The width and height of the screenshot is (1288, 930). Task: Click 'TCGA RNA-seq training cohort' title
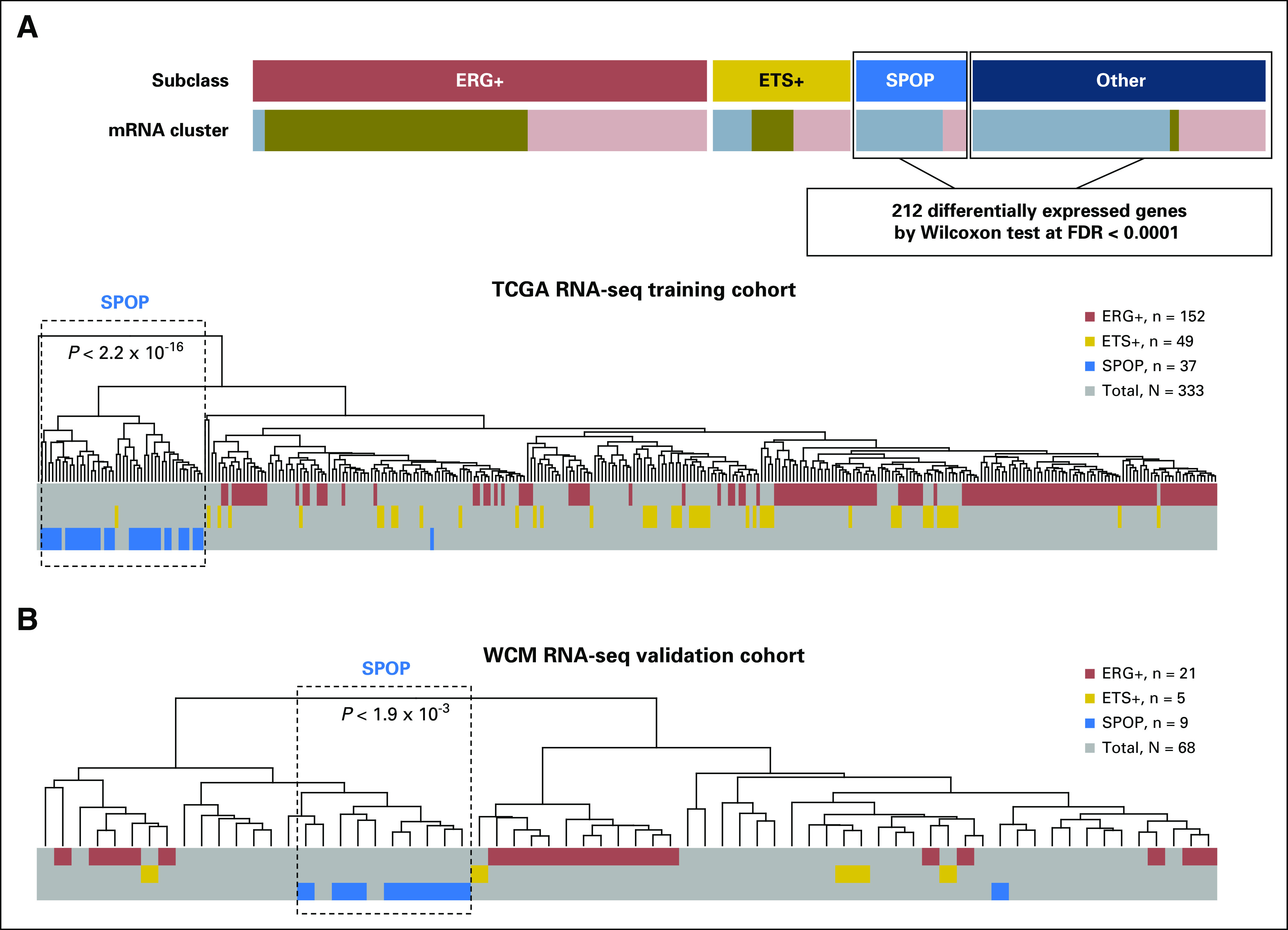click(643, 290)
